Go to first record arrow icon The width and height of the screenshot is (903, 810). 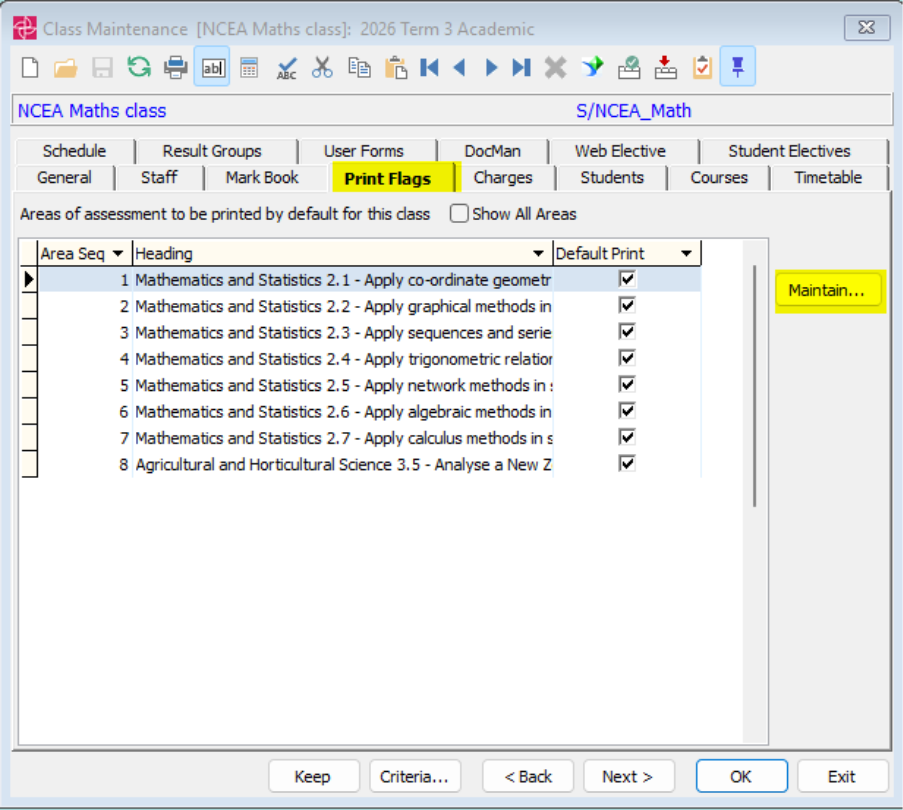[x=429, y=67]
